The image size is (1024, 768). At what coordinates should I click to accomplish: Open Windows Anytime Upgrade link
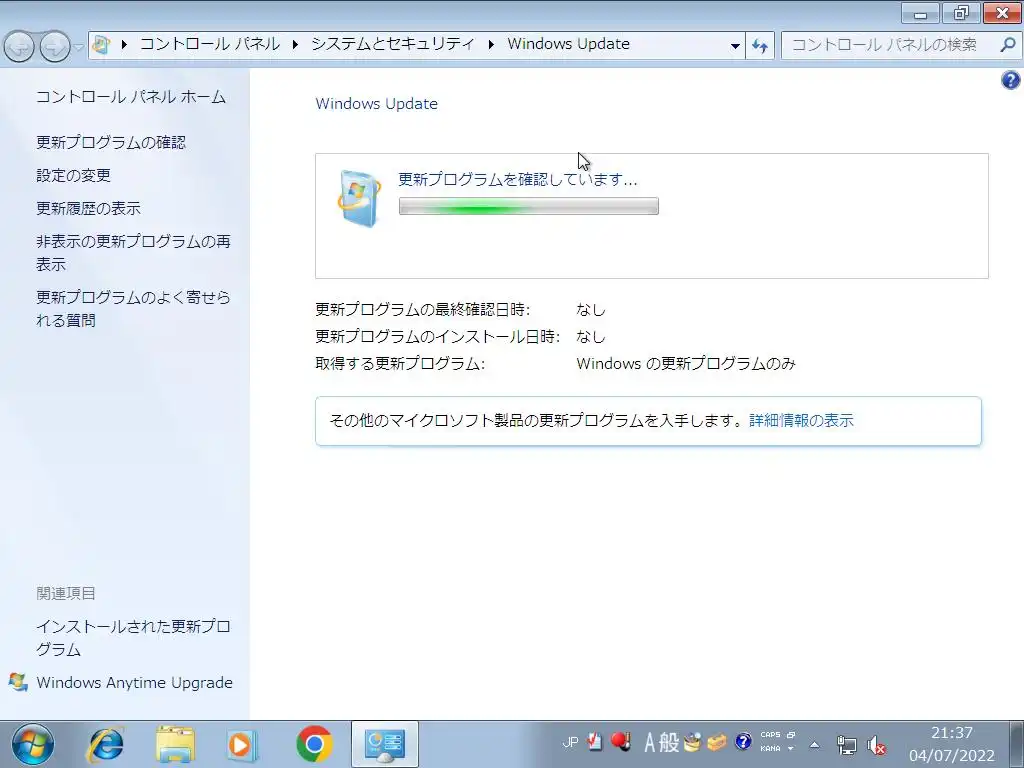click(135, 682)
